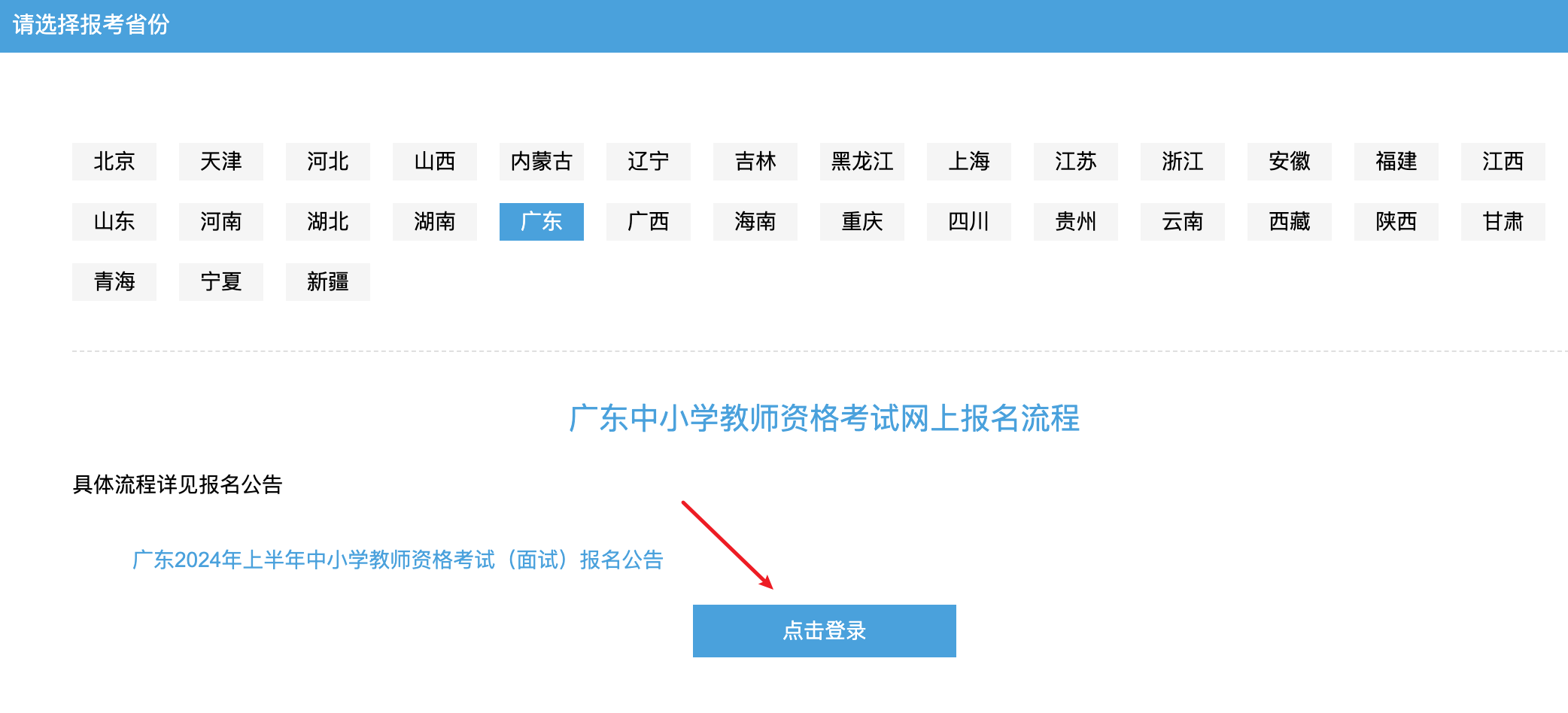Select the 宁夏 province button

221,282
